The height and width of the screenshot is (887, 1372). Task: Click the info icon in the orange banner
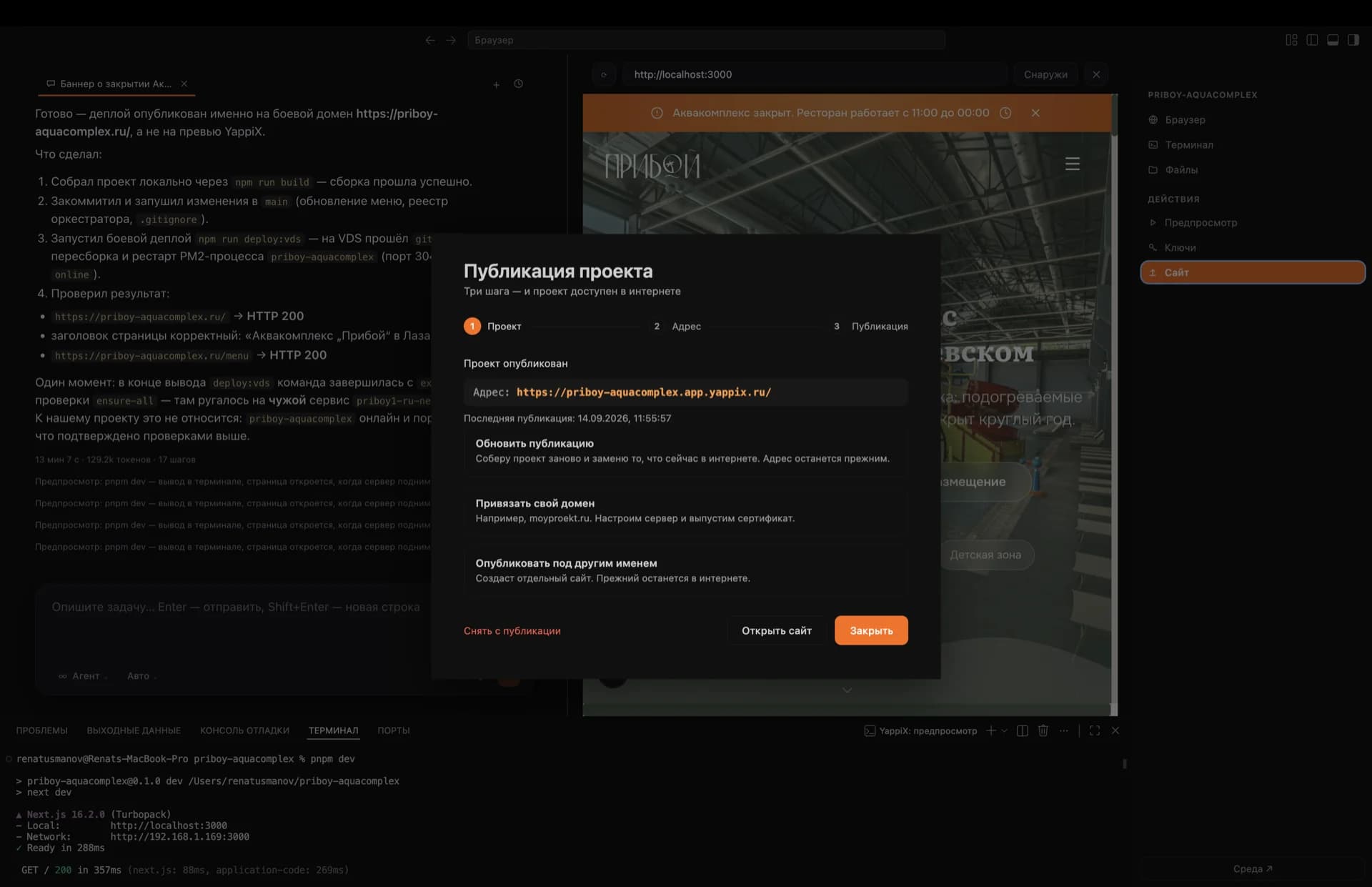click(x=657, y=113)
